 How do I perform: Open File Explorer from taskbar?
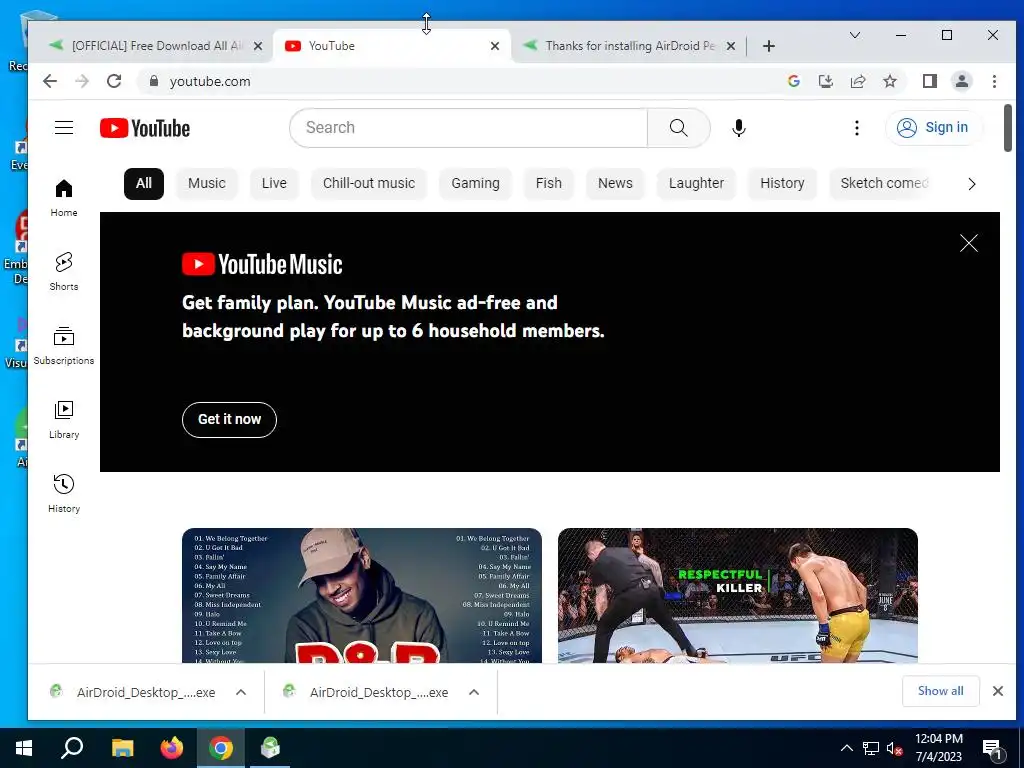(122, 748)
